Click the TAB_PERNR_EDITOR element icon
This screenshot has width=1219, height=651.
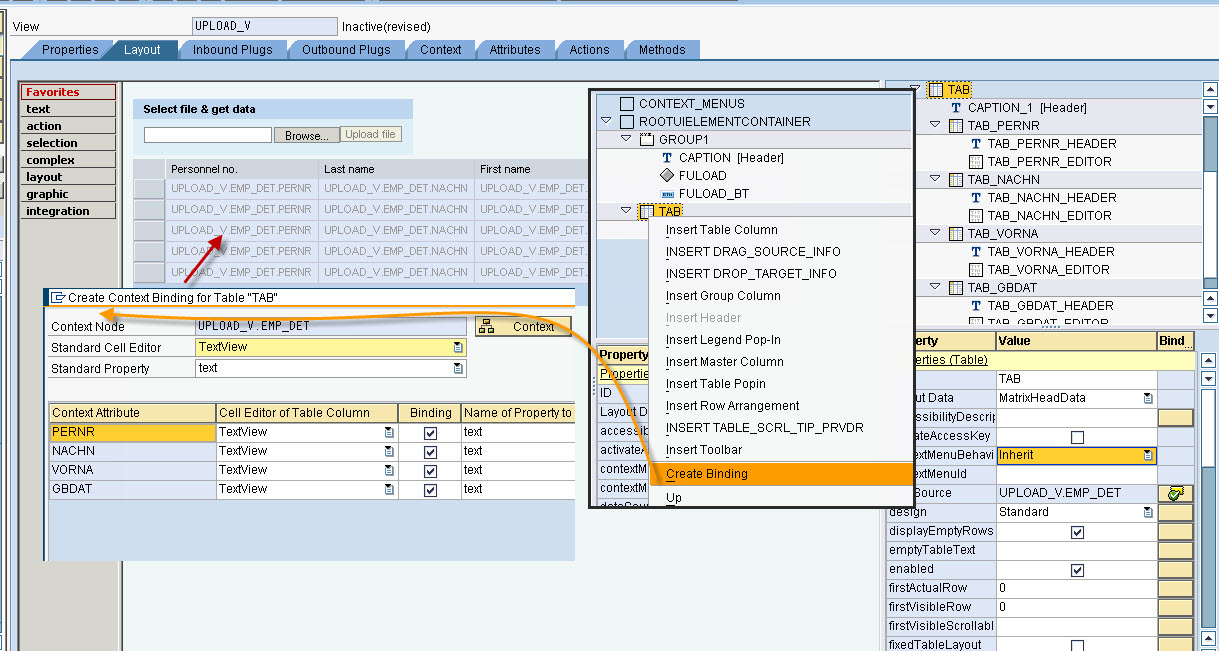coord(976,160)
